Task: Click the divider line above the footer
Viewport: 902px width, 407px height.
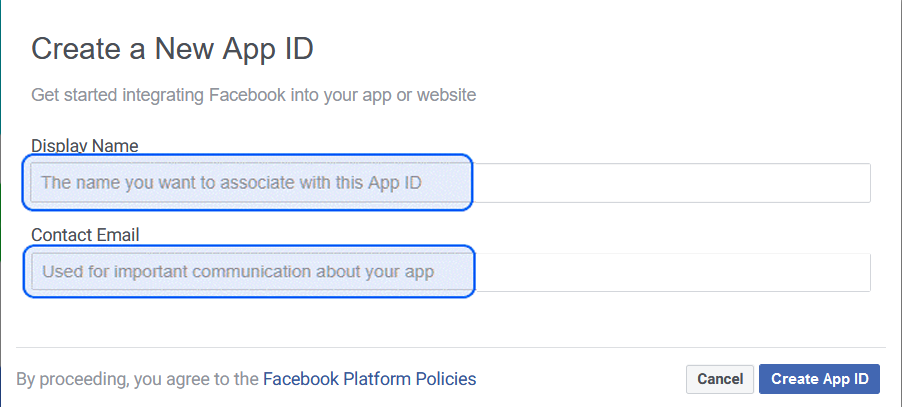Action: coord(450,348)
